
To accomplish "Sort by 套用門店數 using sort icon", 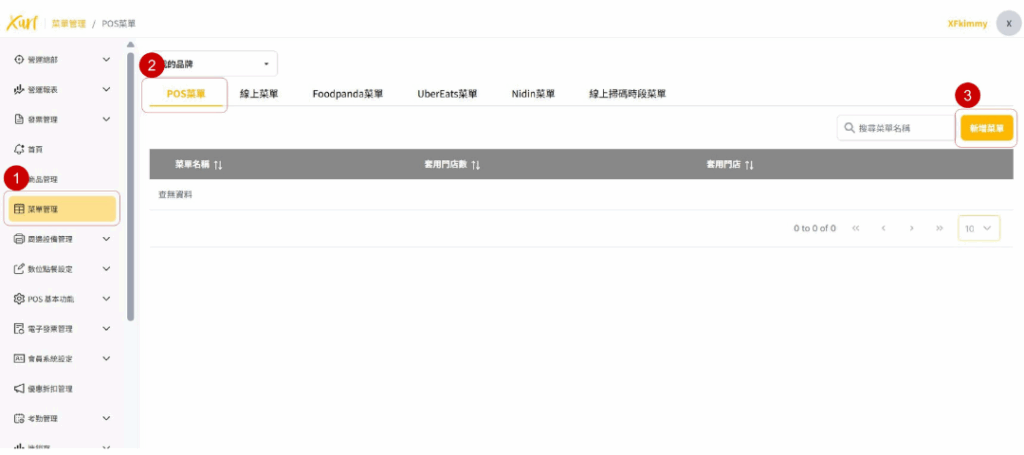I will click(476, 165).
